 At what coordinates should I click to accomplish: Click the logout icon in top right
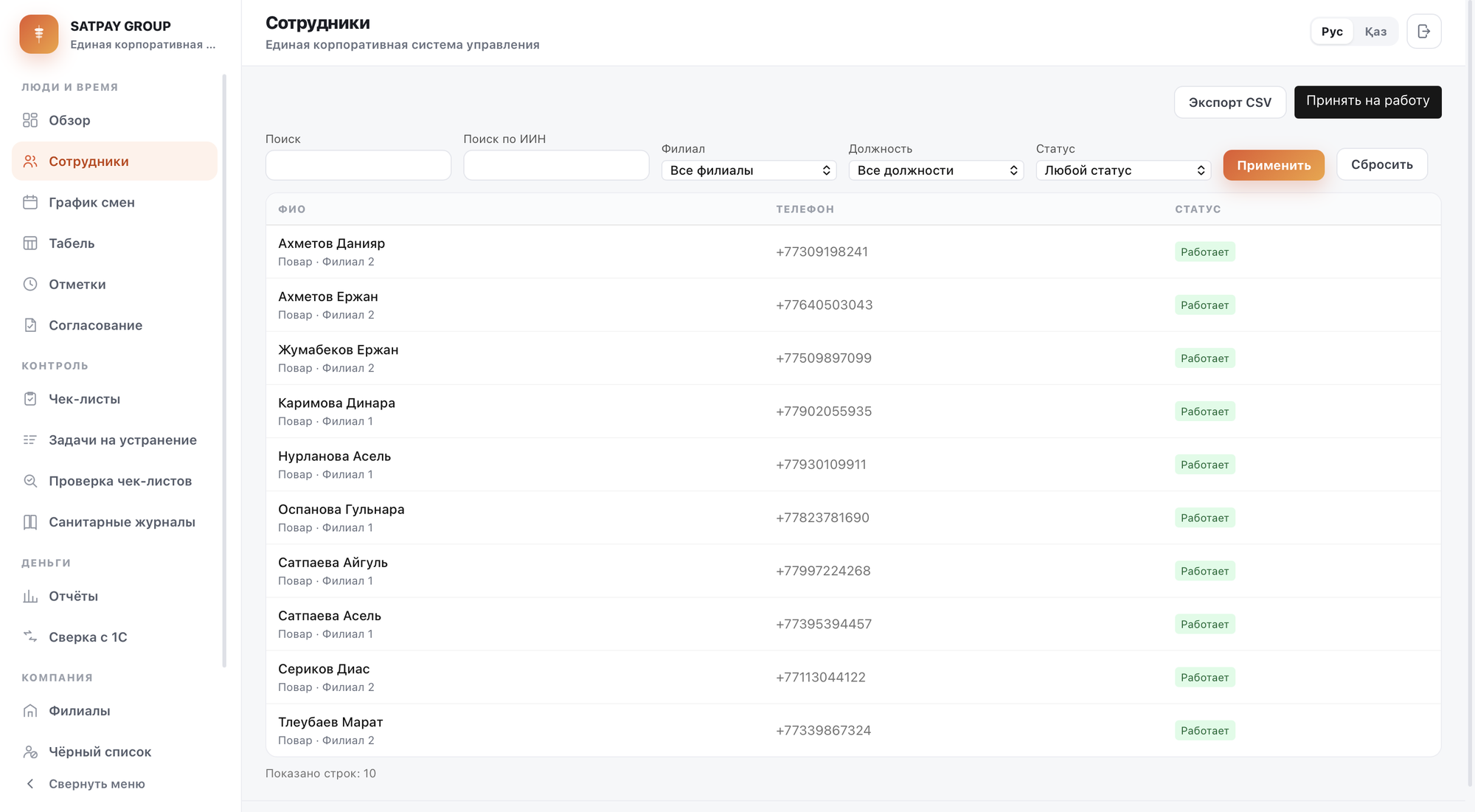(x=1423, y=31)
